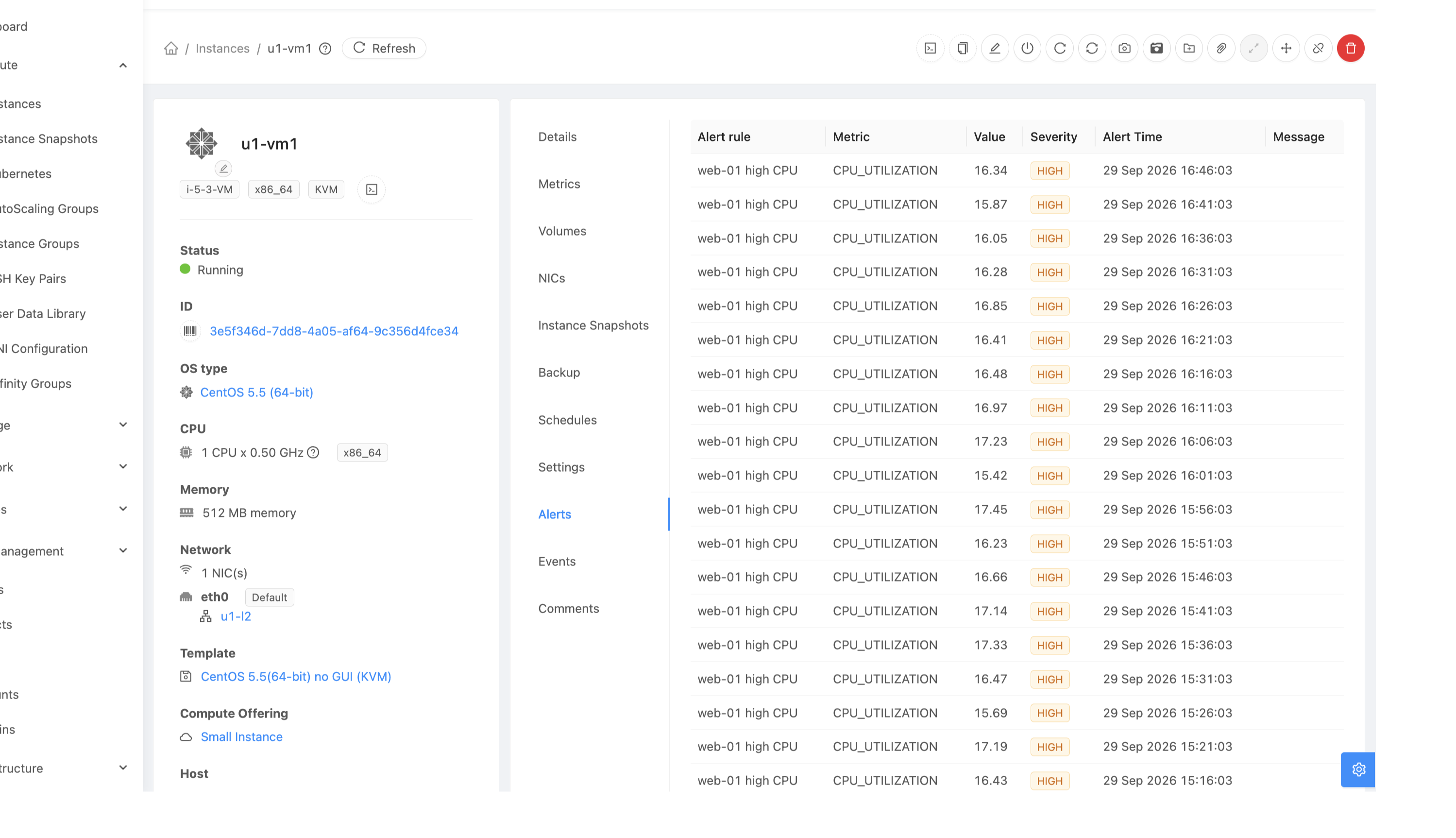Stop the instance with the power icon
The image size is (1456, 838).
coord(1027,49)
